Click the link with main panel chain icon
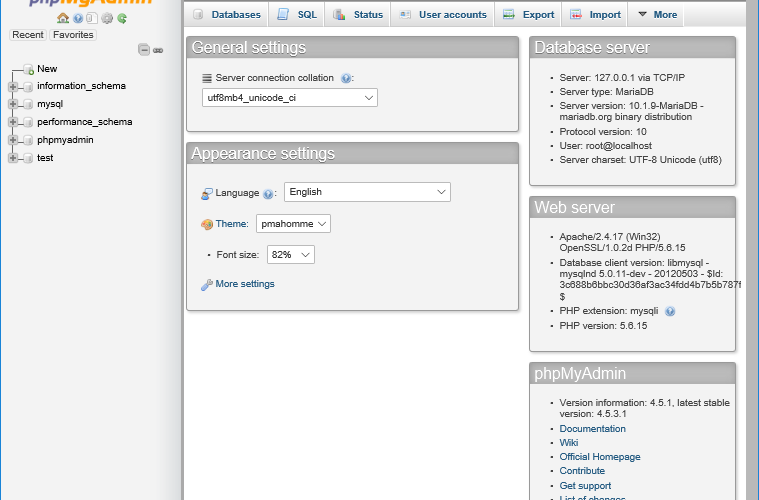 pos(158,50)
